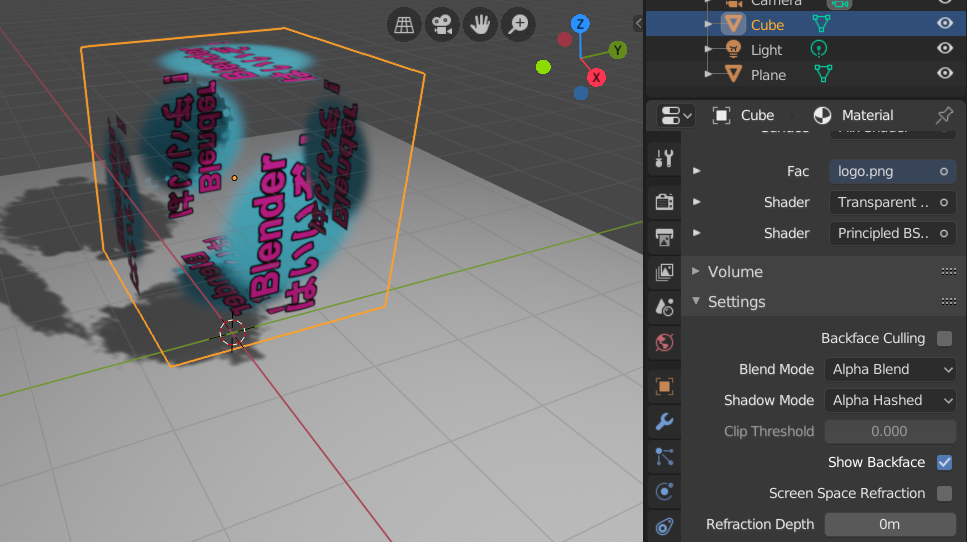Click the Material breadcrumb in properties header
Image resolution: width=967 pixels, height=542 pixels.
[x=853, y=115]
